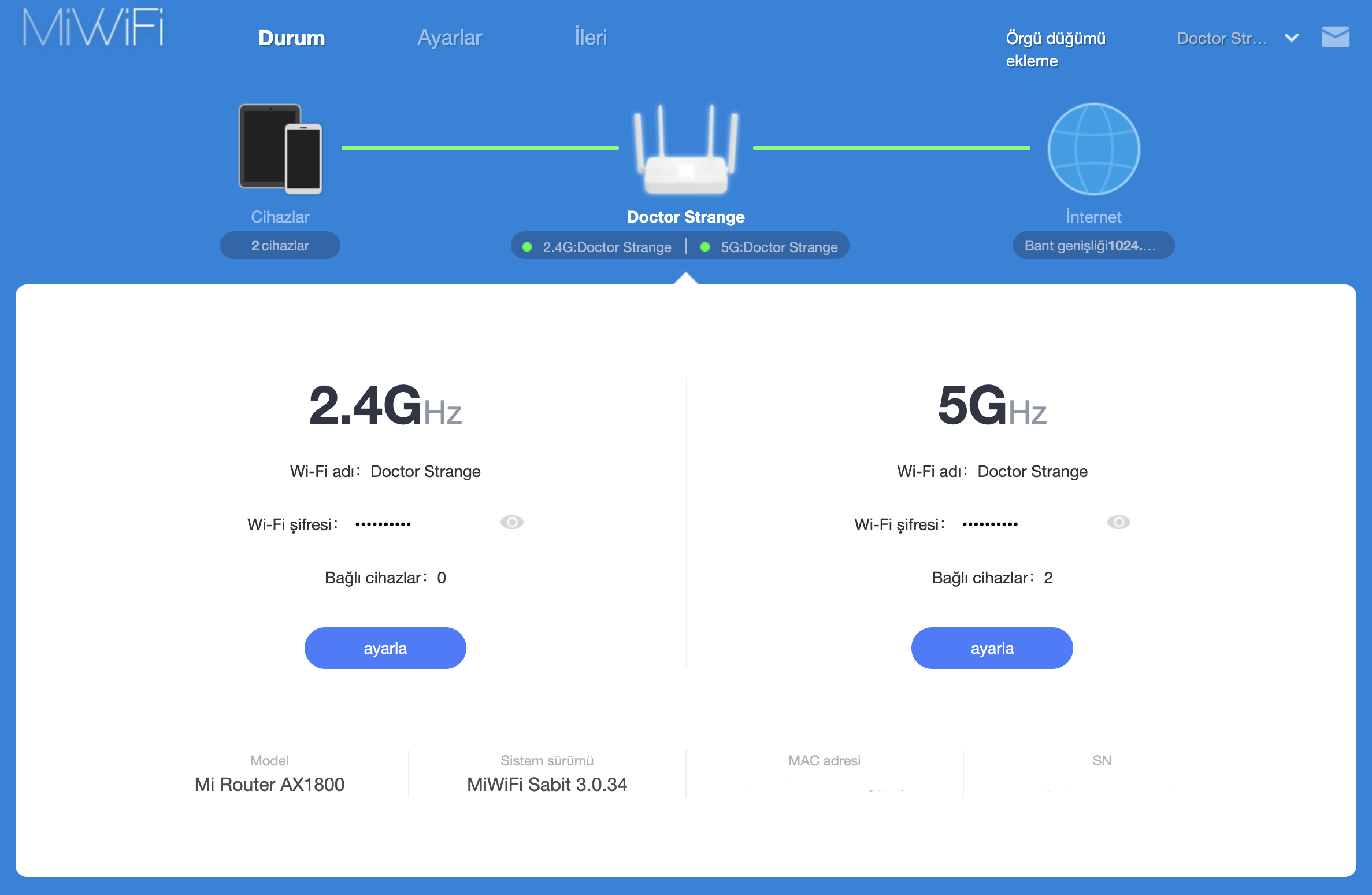Select the router icon
Screen dimensions: 1372x895
pyautogui.click(x=686, y=149)
